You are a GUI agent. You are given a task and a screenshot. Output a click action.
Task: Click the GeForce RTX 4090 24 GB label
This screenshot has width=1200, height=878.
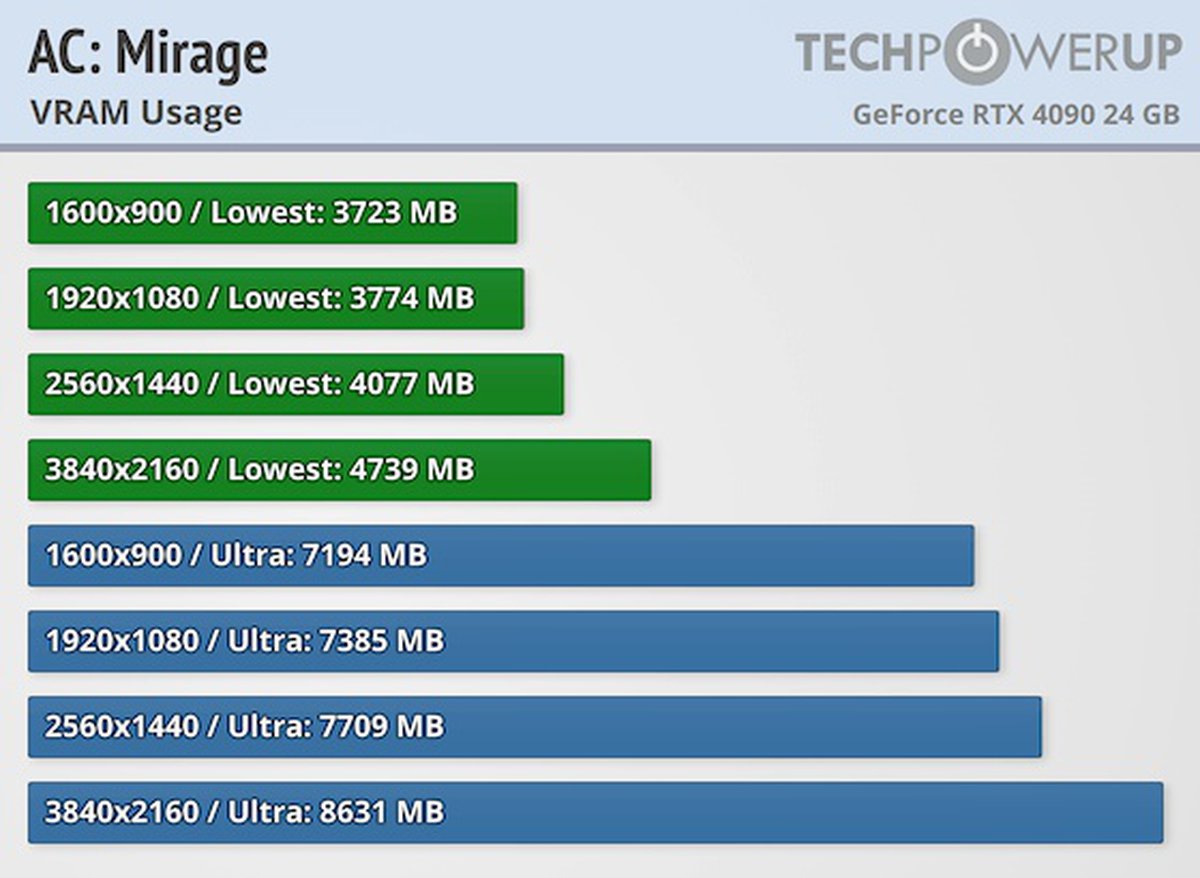coord(1016,114)
